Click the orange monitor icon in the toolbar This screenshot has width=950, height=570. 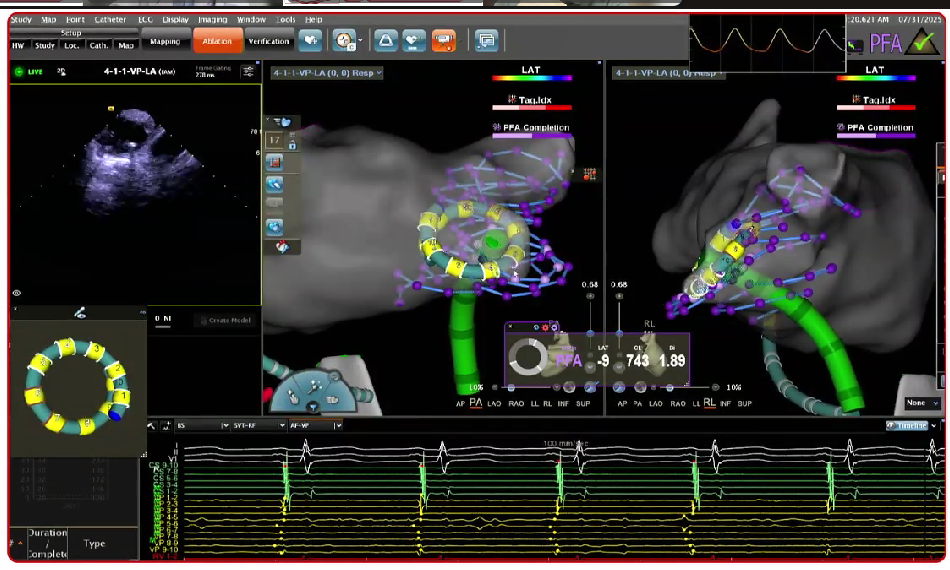pyautogui.click(x=445, y=40)
